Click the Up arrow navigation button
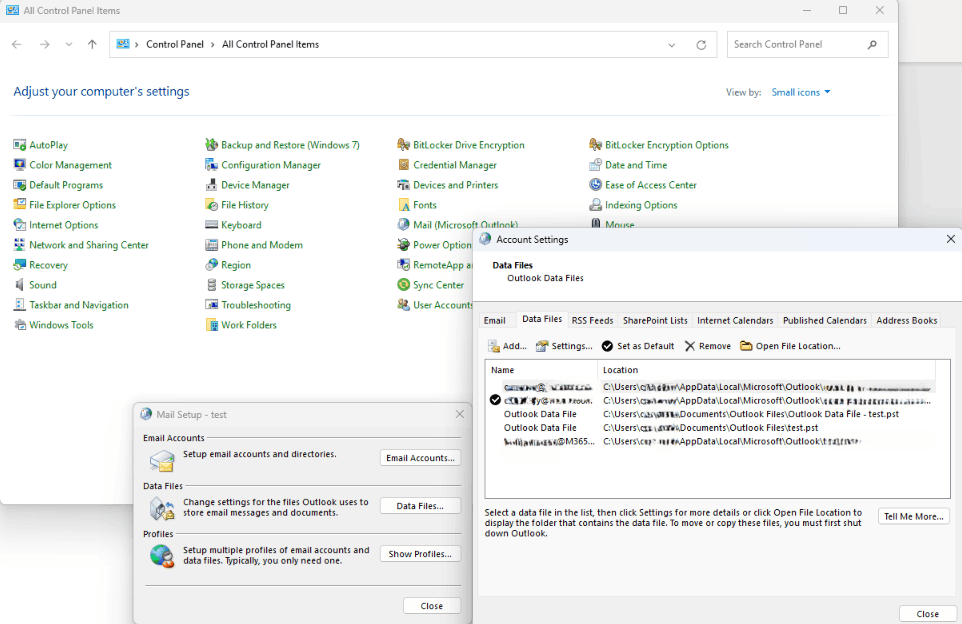The height and width of the screenshot is (624, 962). [92, 44]
